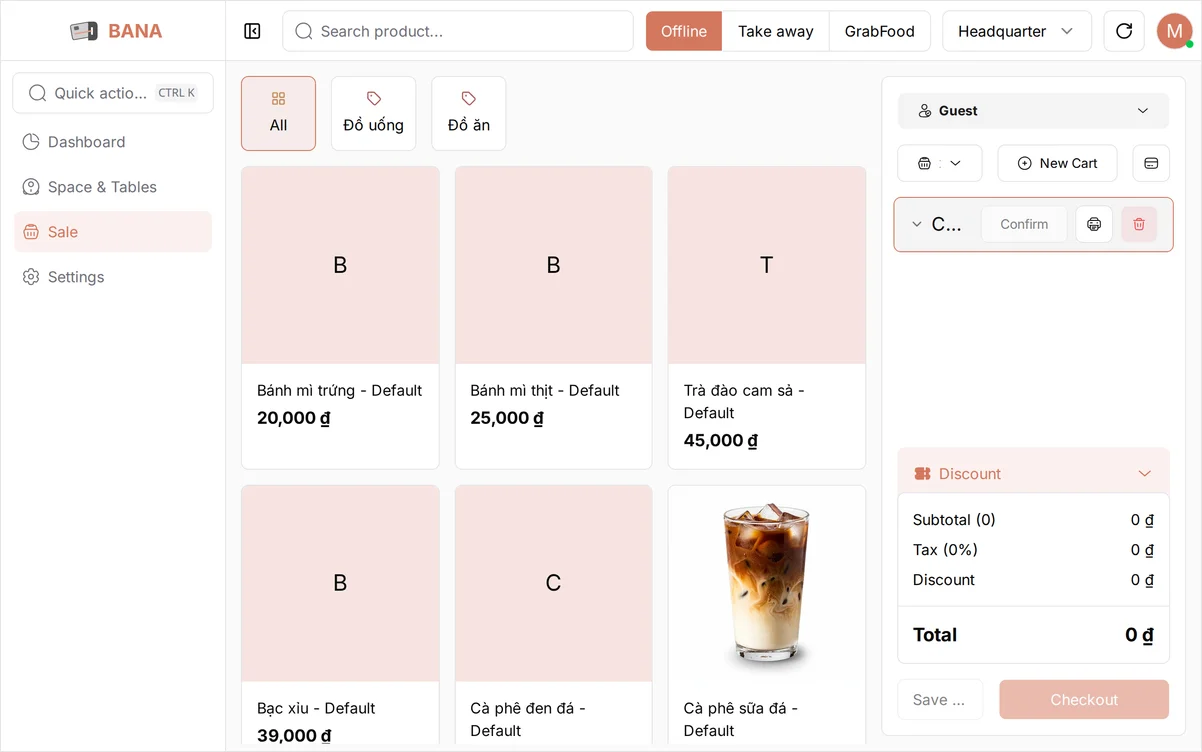Click the Sale basket icon in sidebar

click(x=31, y=232)
